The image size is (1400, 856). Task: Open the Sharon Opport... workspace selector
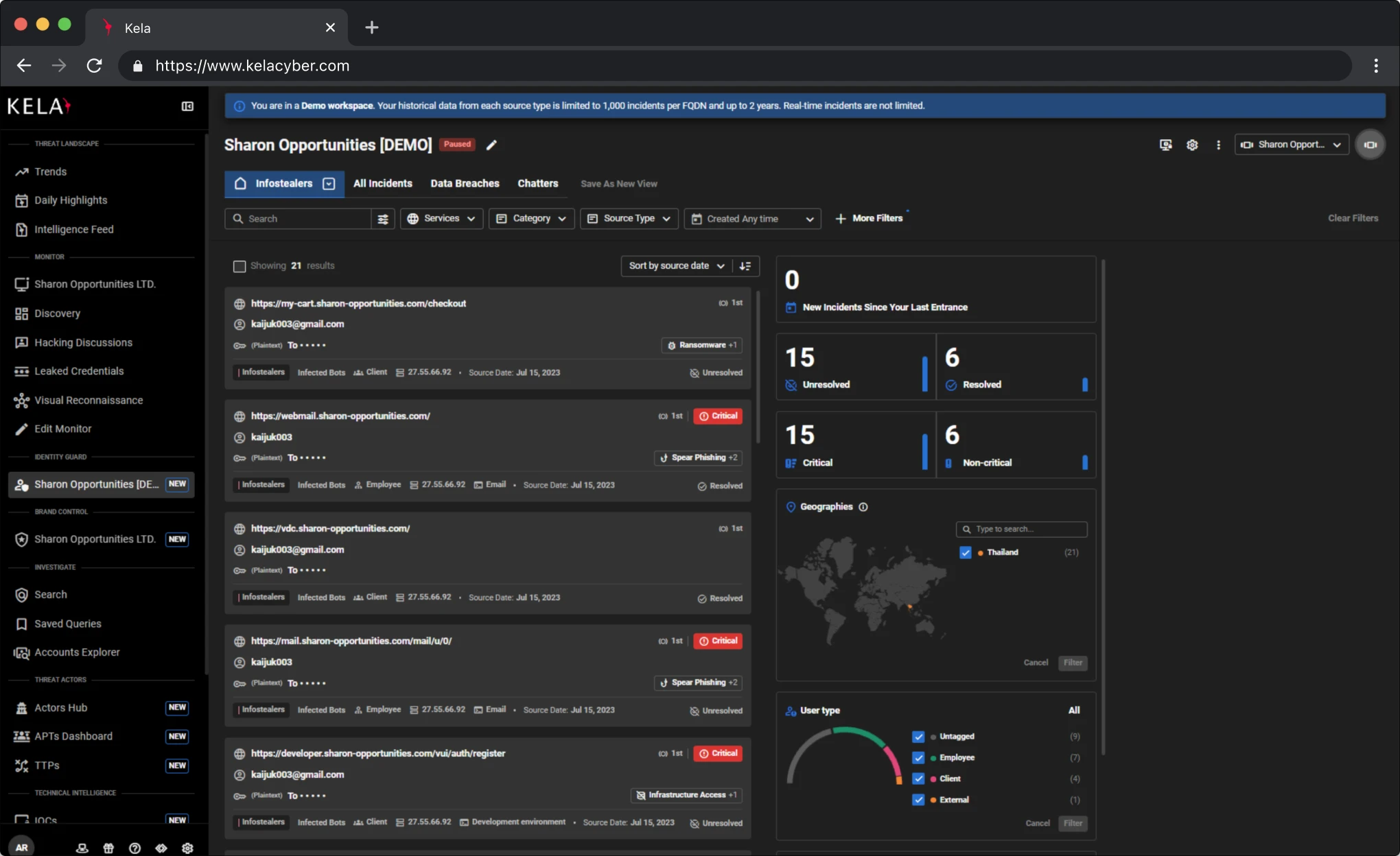click(x=1291, y=145)
